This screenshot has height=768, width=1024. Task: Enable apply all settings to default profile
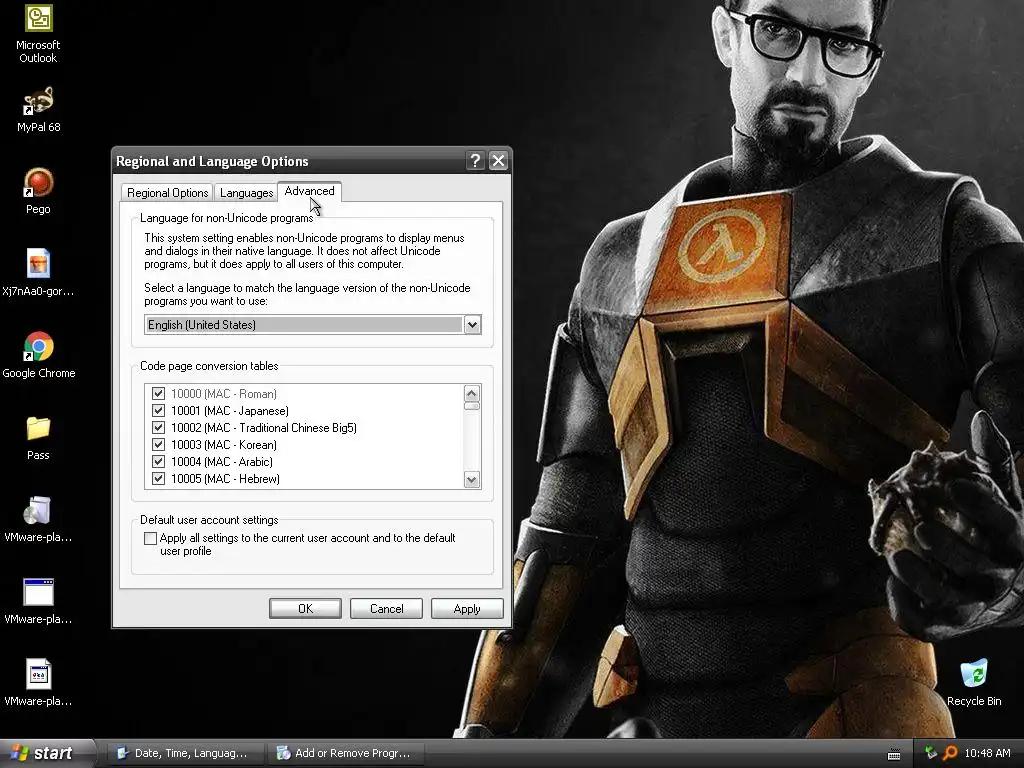coord(150,538)
